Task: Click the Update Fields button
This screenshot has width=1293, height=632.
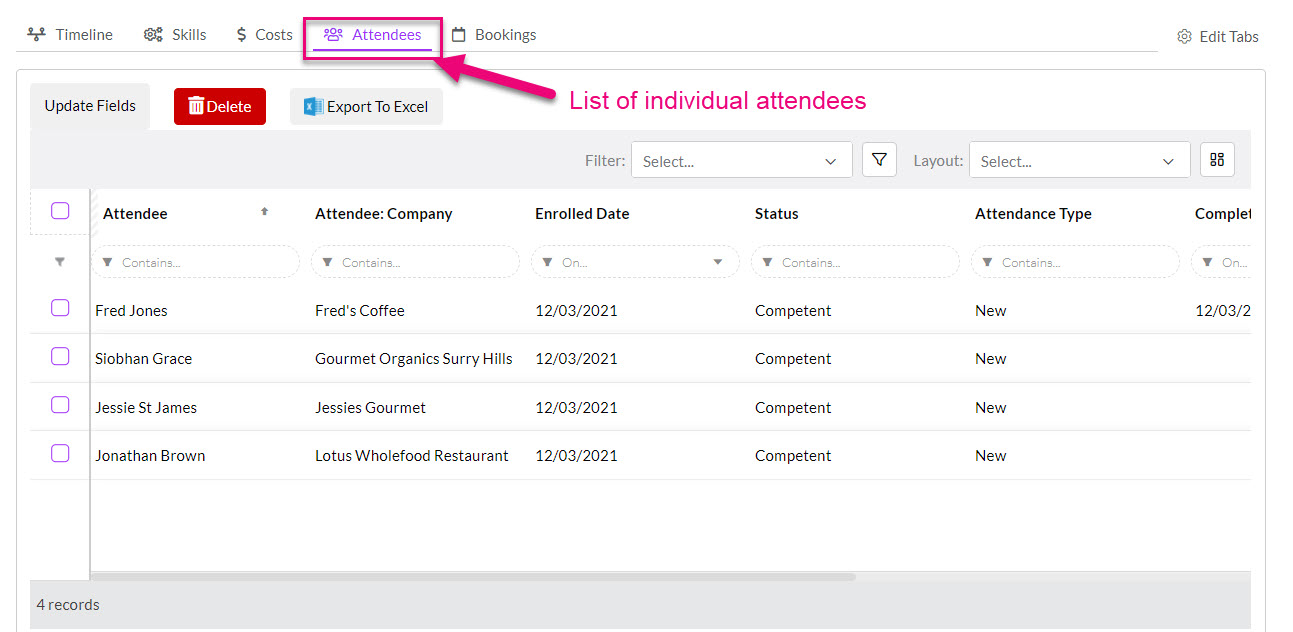Action: coord(90,106)
